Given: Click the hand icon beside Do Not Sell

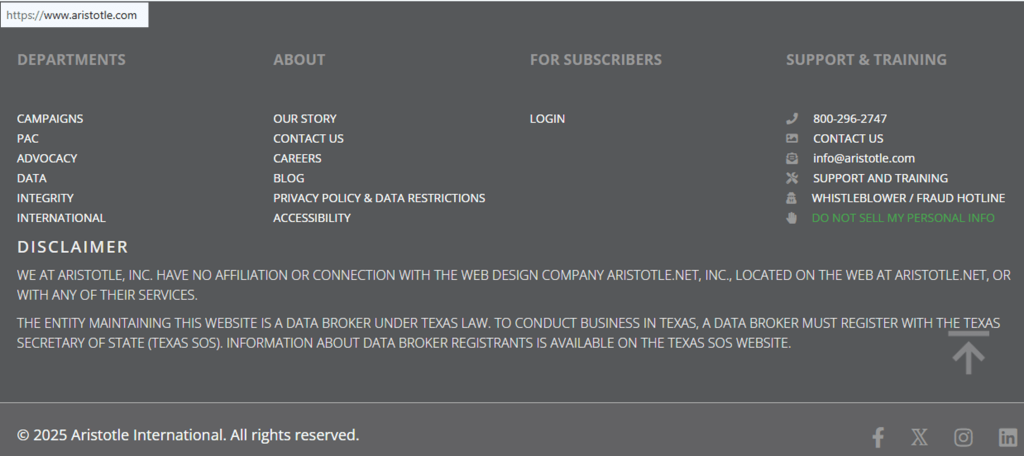Looking at the screenshot, I should click(x=792, y=218).
